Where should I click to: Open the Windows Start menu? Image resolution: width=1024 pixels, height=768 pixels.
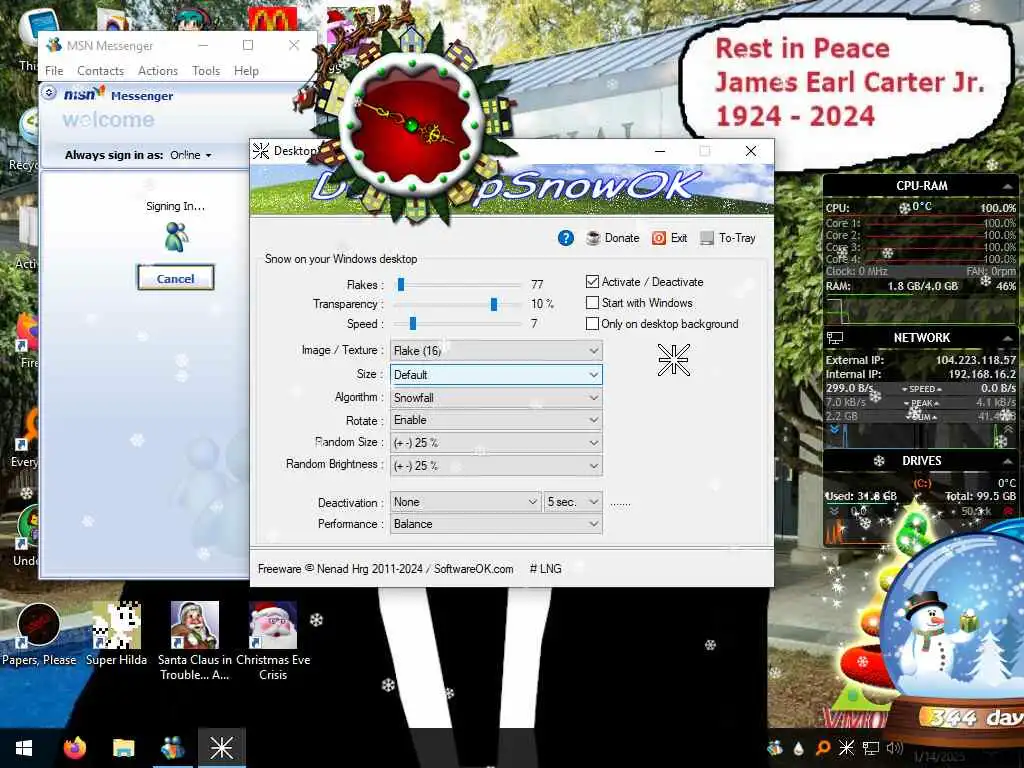(24, 748)
